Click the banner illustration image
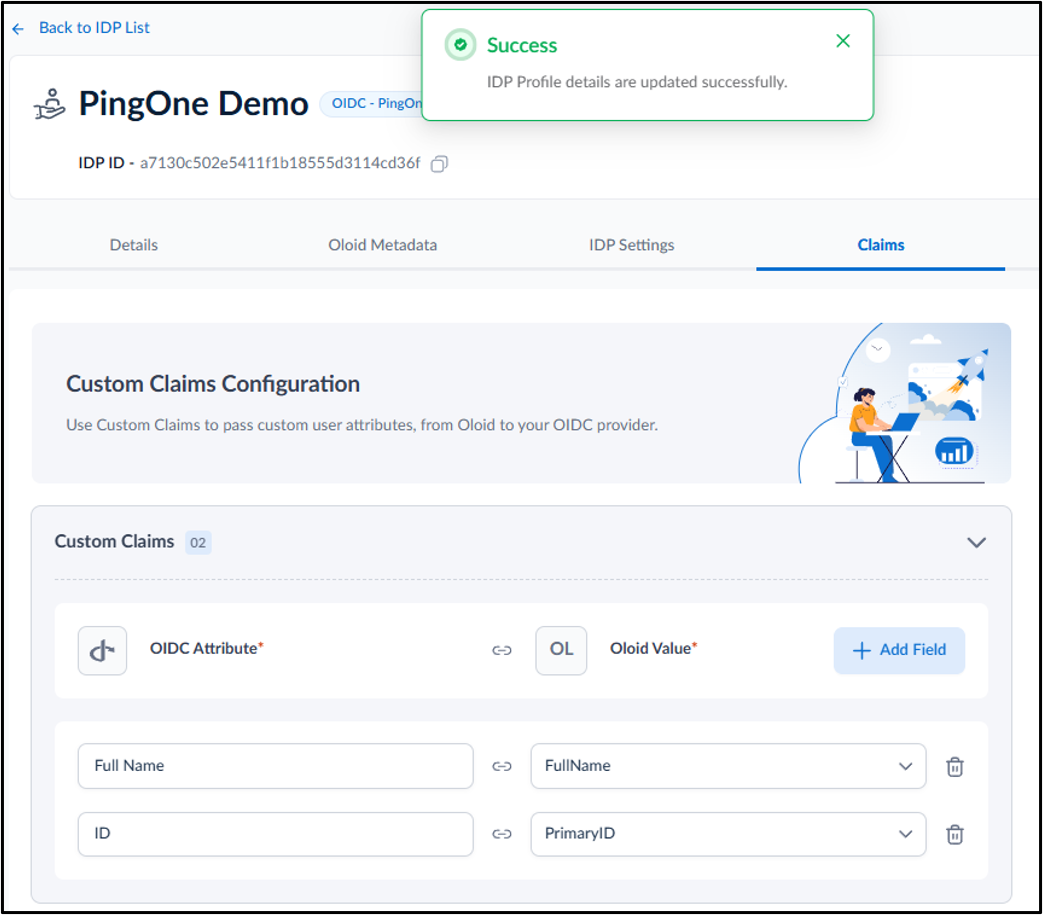 click(x=904, y=404)
